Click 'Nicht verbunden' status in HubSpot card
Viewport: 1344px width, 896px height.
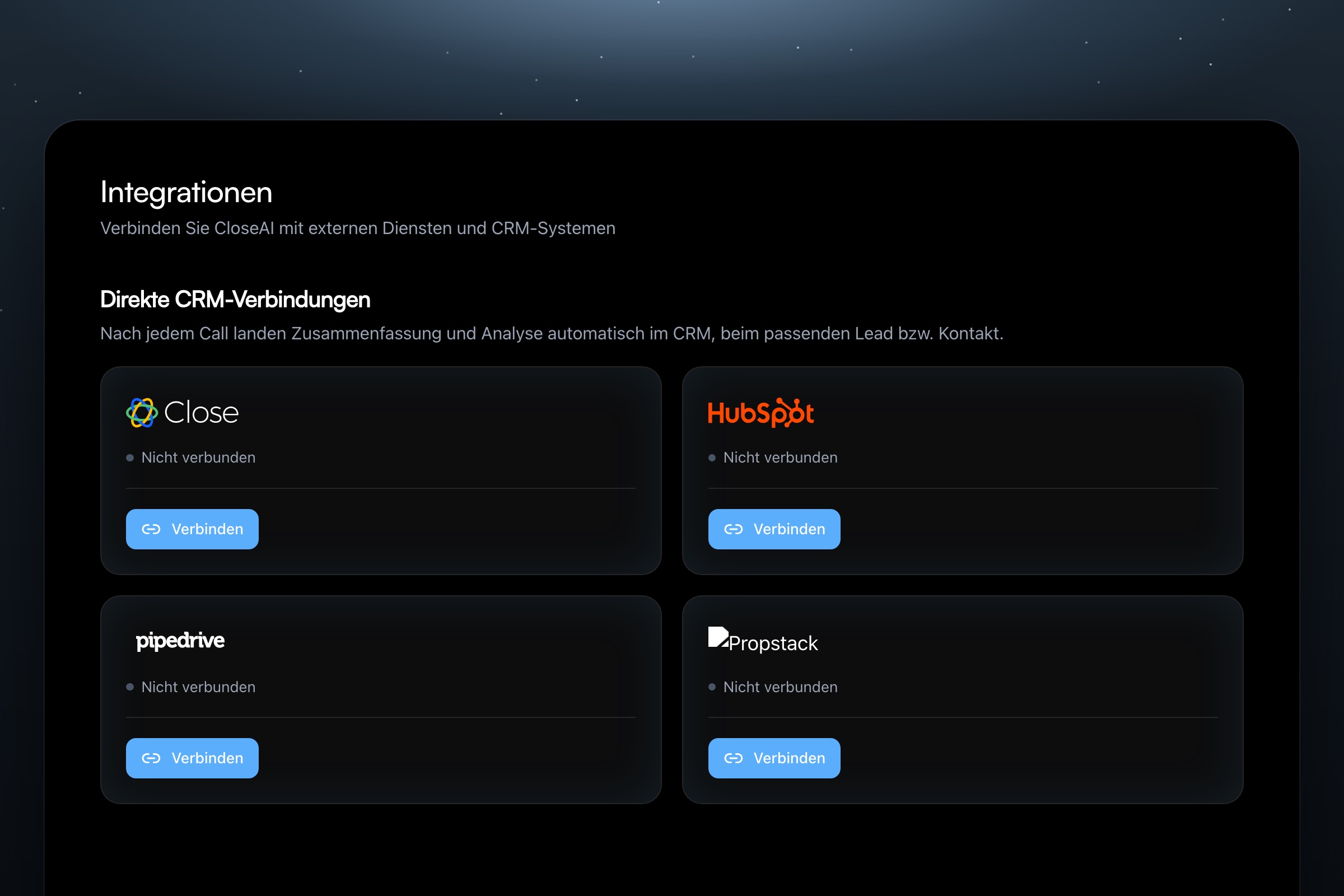point(773,458)
